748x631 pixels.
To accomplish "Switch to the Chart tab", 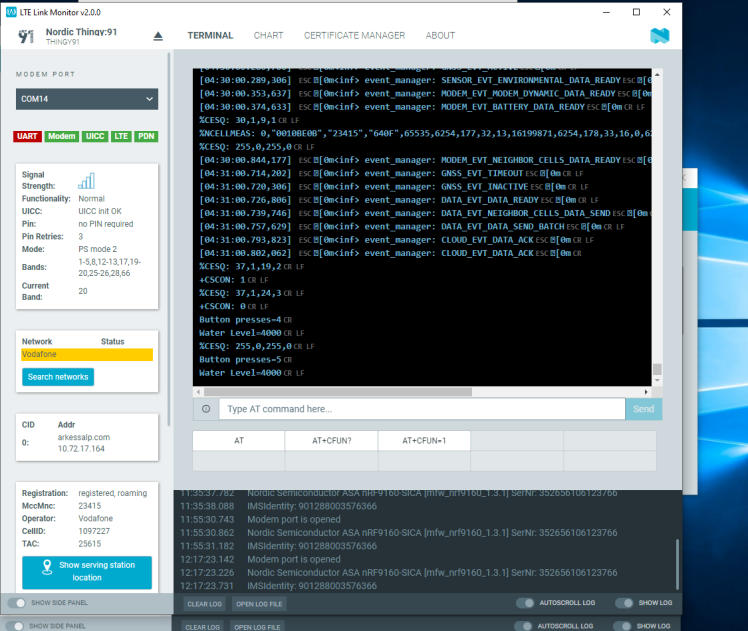I will (268, 36).
